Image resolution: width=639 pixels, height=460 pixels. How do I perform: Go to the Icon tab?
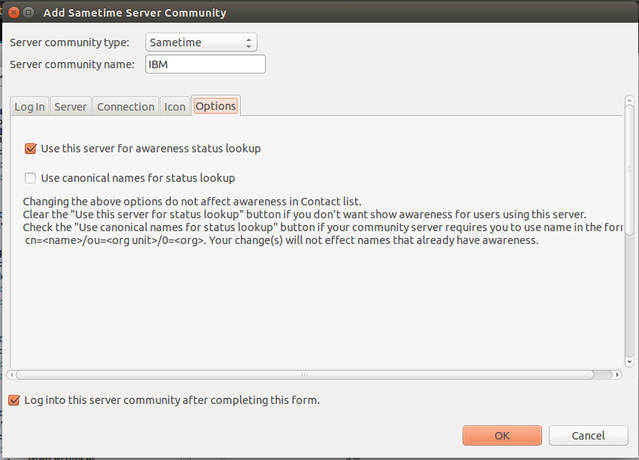175,107
